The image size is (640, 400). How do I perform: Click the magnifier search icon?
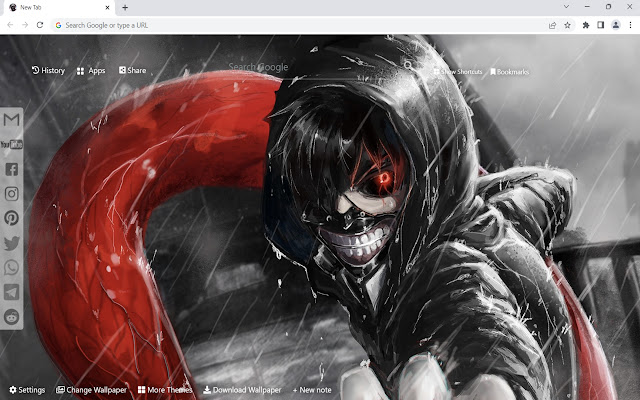408,65
